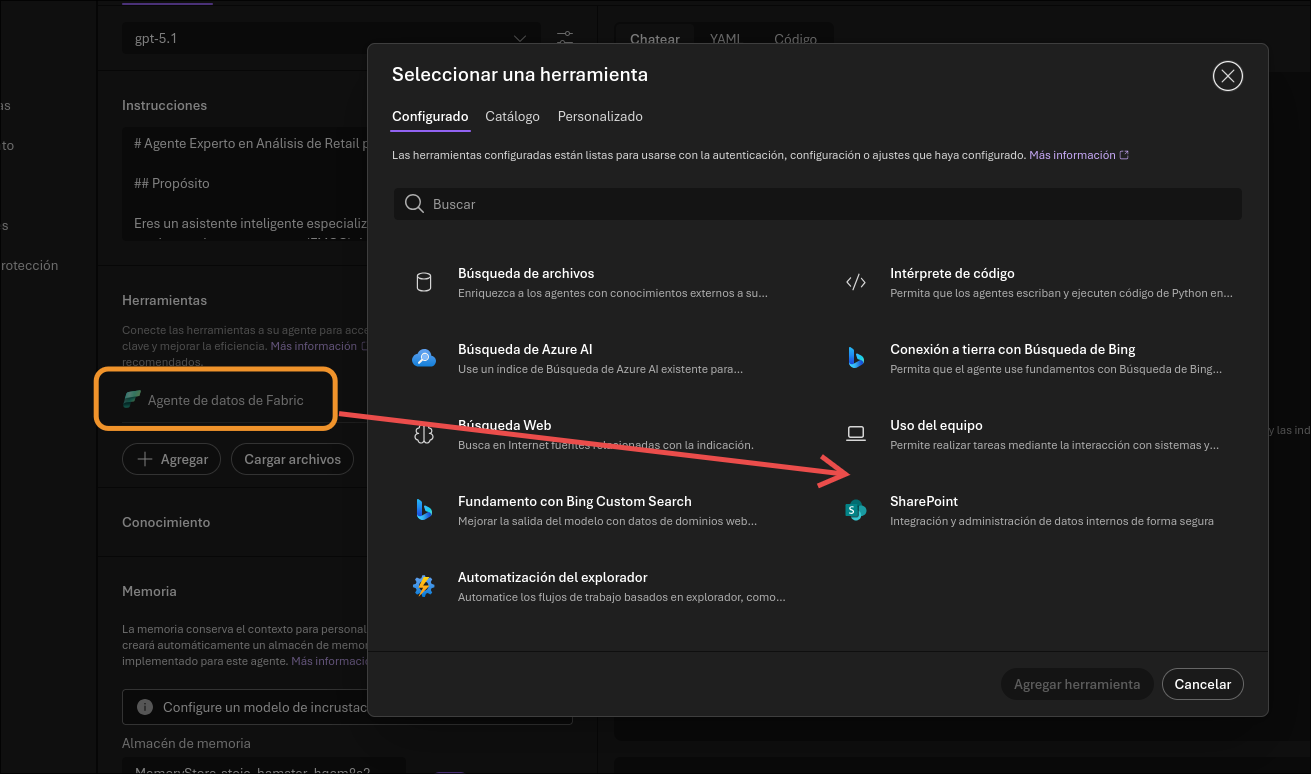Screen dimensions: 1311x774
Task: Select Intérprete de código tool title
Action: click(x=952, y=273)
